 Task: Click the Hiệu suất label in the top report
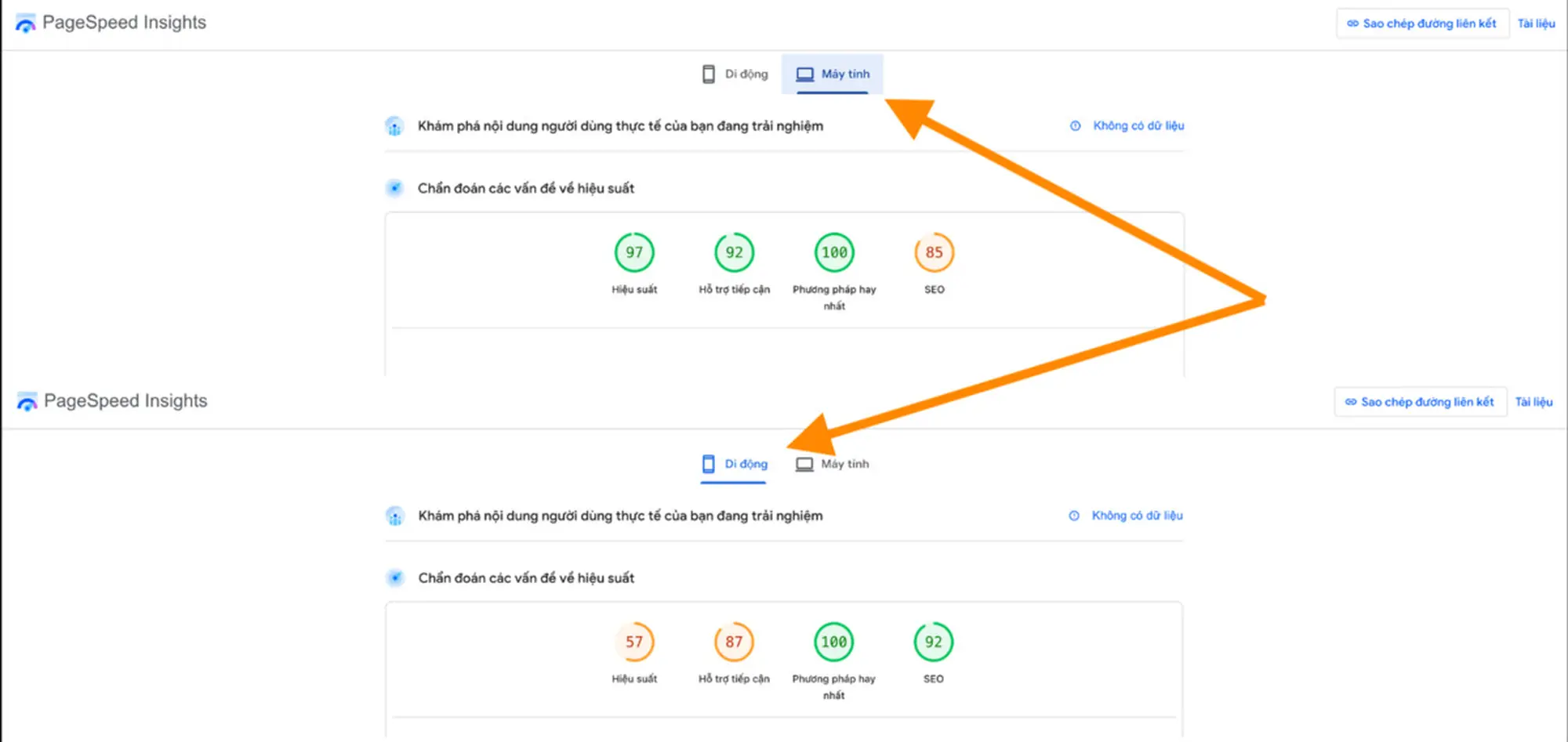634,289
